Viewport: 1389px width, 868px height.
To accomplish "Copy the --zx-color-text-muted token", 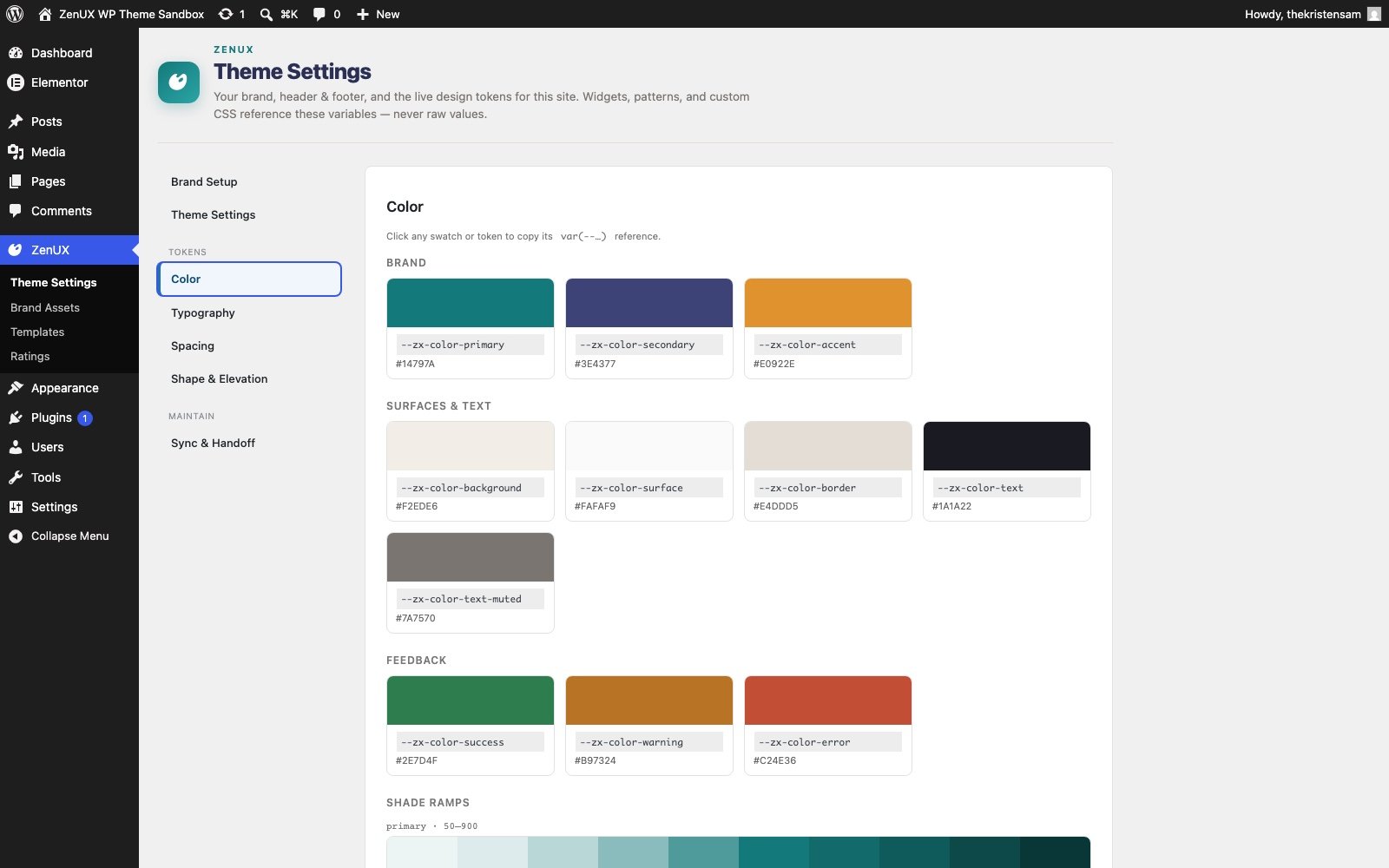I will [470, 599].
